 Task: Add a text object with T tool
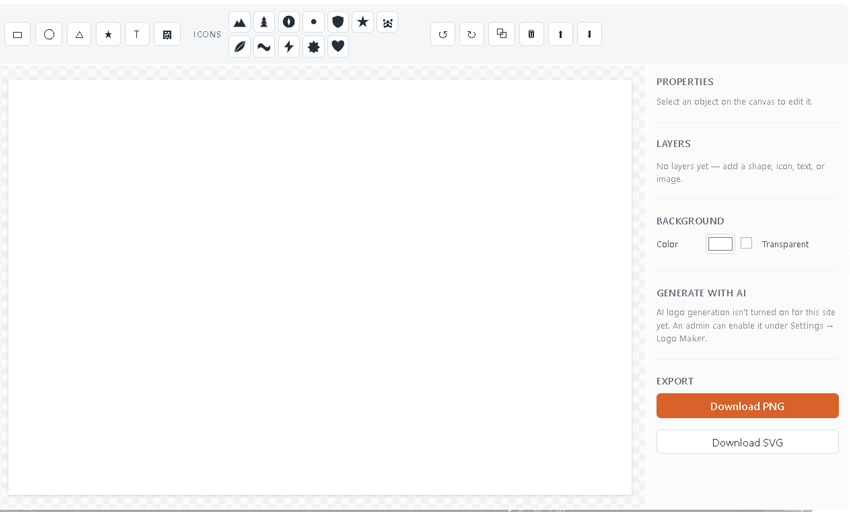pyautogui.click(x=137, y=34)
